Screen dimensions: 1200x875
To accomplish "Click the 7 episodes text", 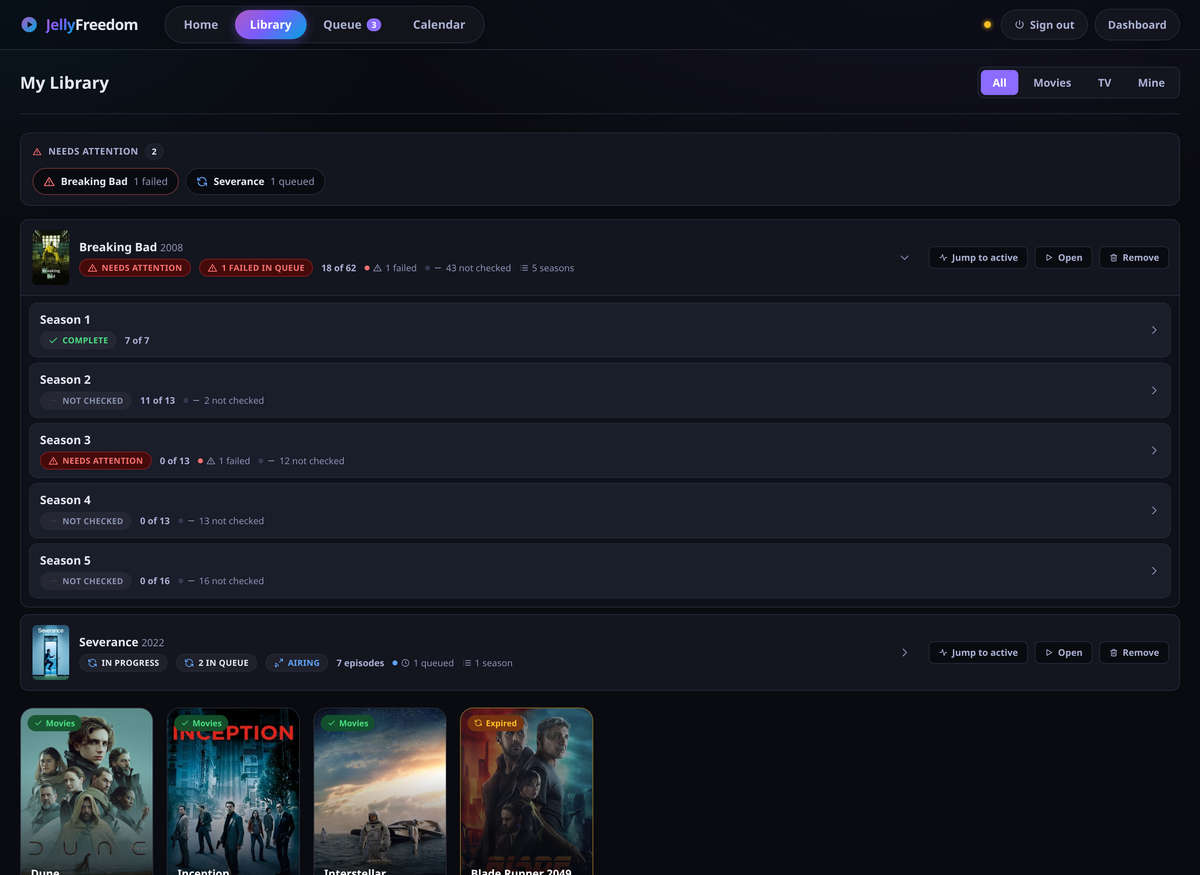I will tap(360, 663).
